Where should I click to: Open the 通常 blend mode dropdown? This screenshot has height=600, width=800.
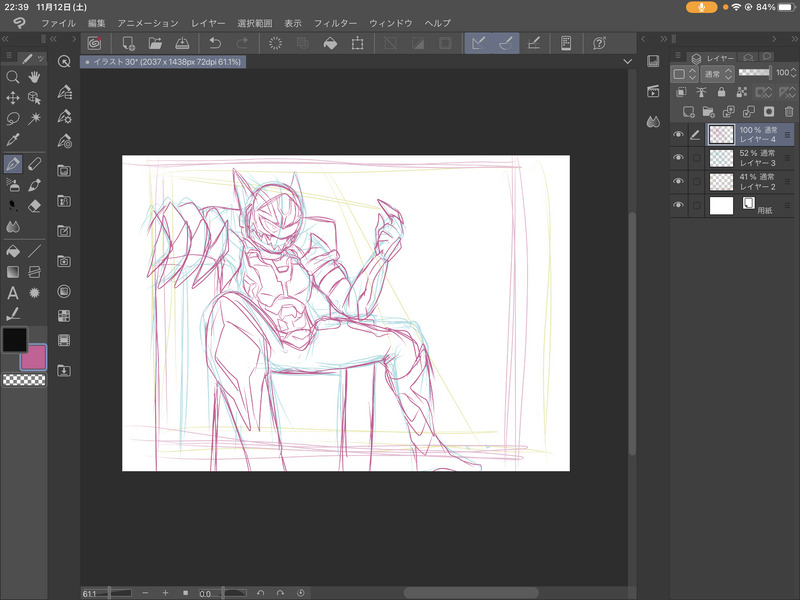coord(717,74)
